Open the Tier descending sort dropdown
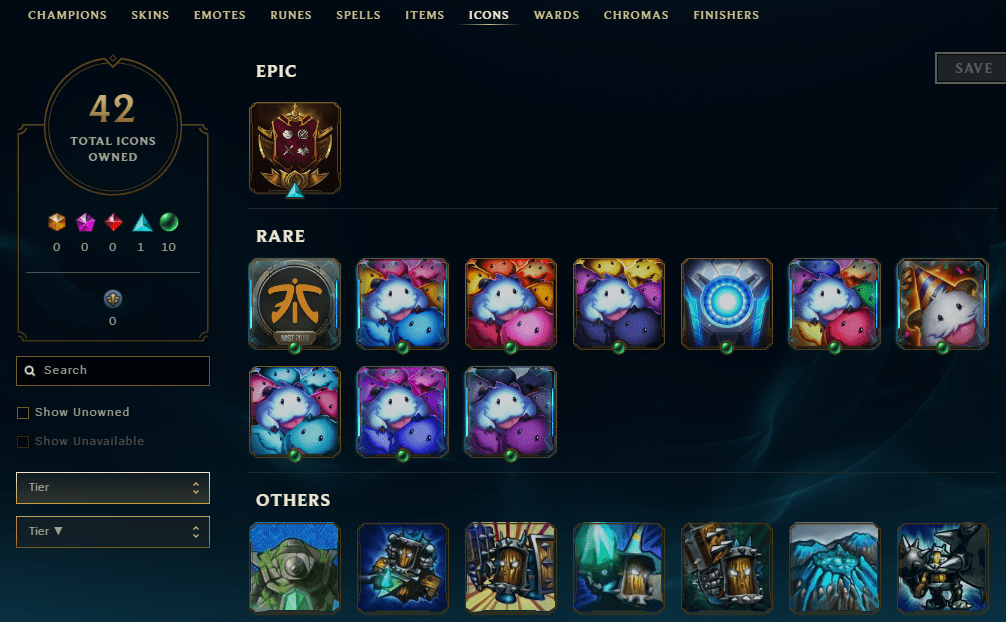Viewport: 1006px width, 622px height. click(x=113, y=531)
